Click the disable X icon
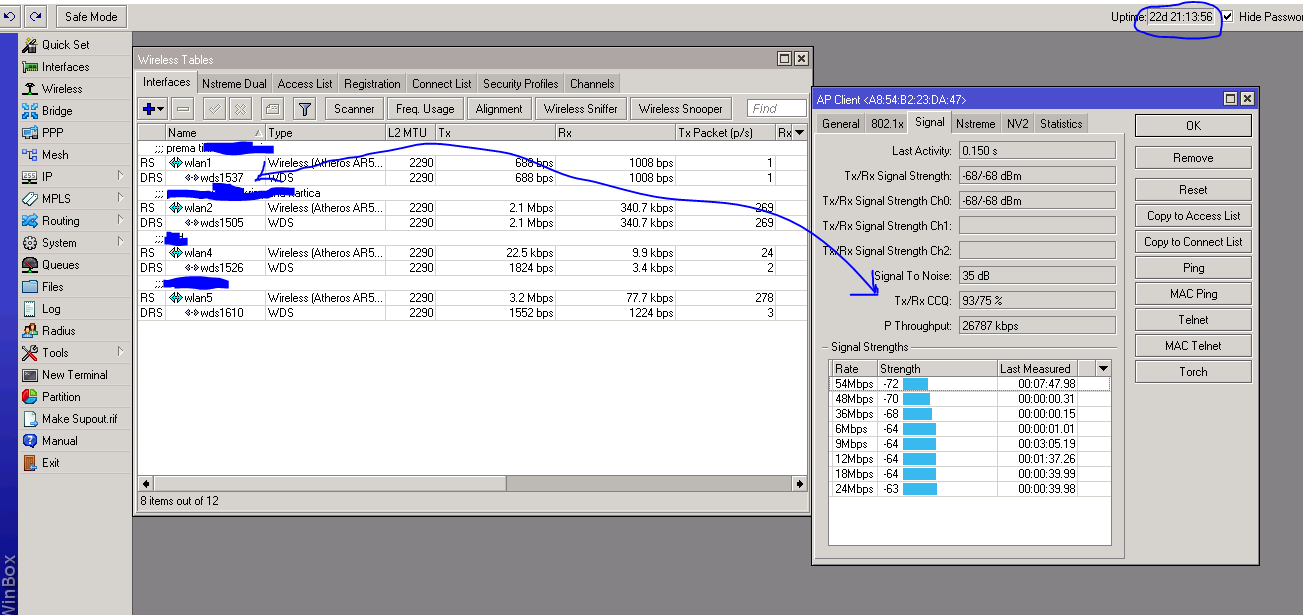The height and width of the screenshot is (615, 1303). click(x=241, y=109)
